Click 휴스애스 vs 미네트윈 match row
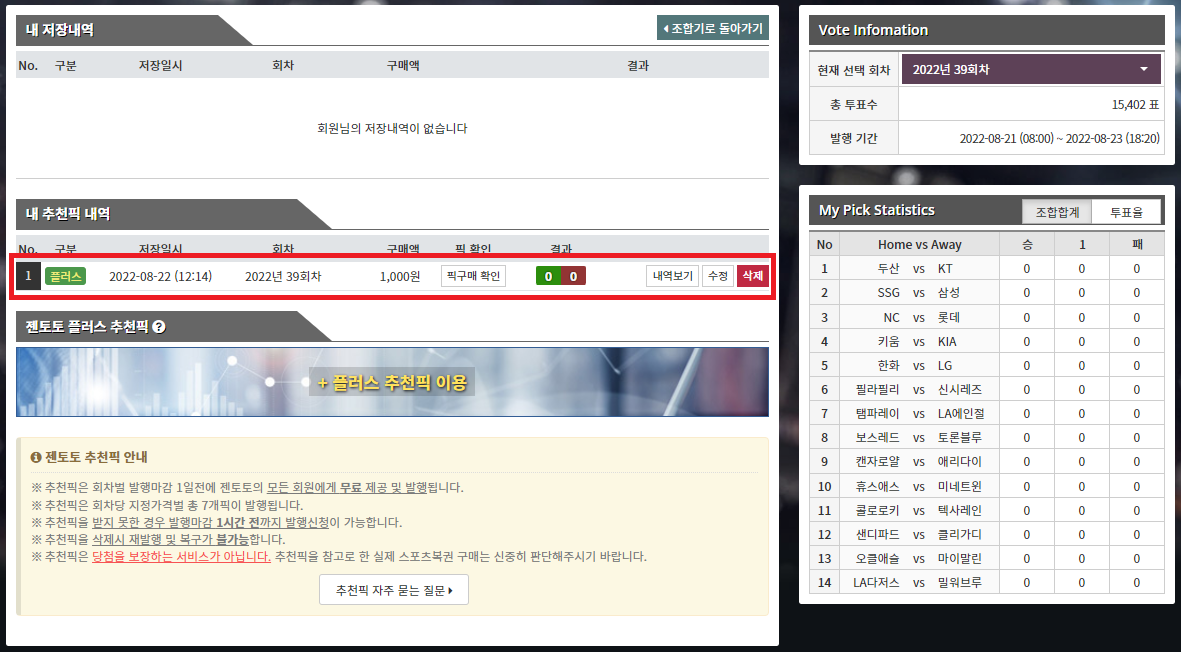This screenshot has width=1181, height=652. [987, 486]
